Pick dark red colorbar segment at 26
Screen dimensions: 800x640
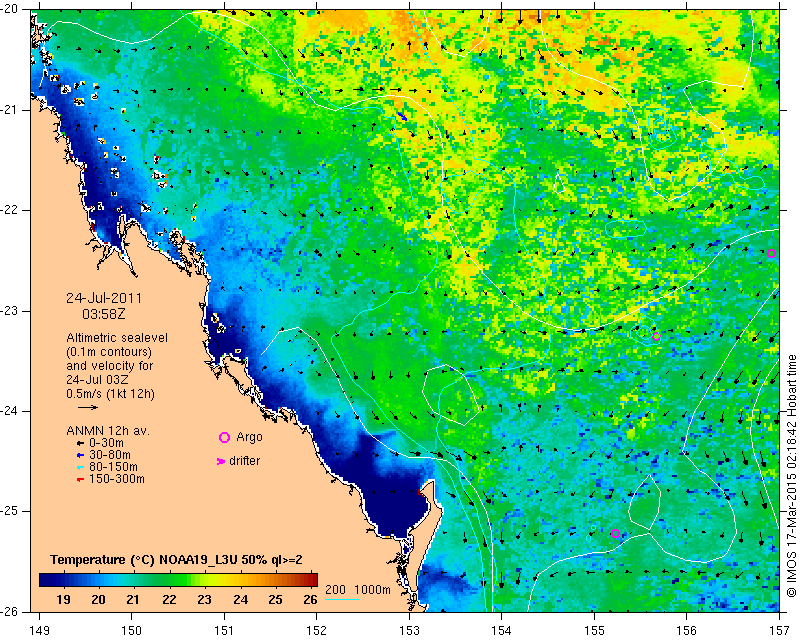click(311, 579)
